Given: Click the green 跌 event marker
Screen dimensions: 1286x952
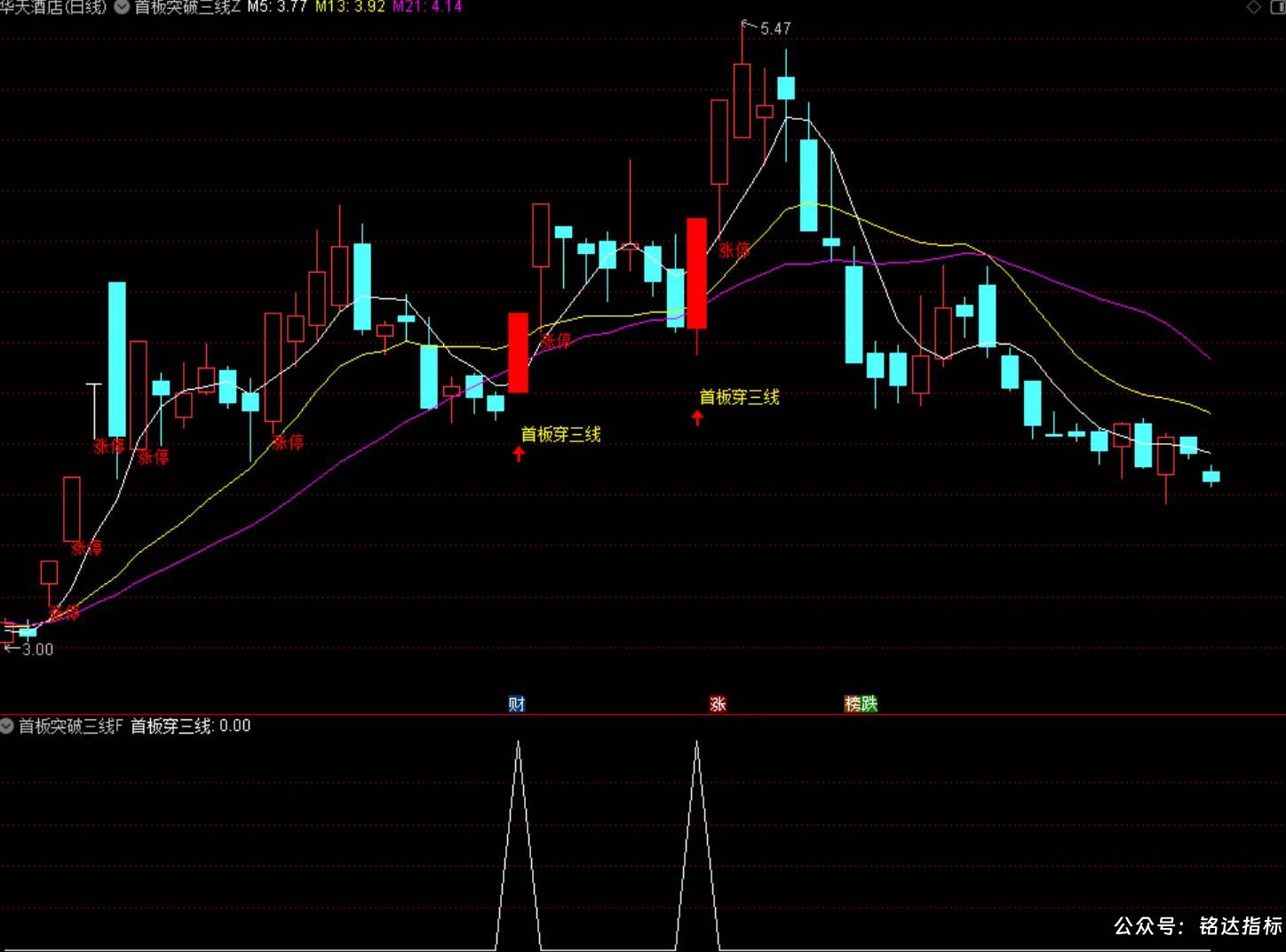Looking at the screenshot, I should 869,704.
